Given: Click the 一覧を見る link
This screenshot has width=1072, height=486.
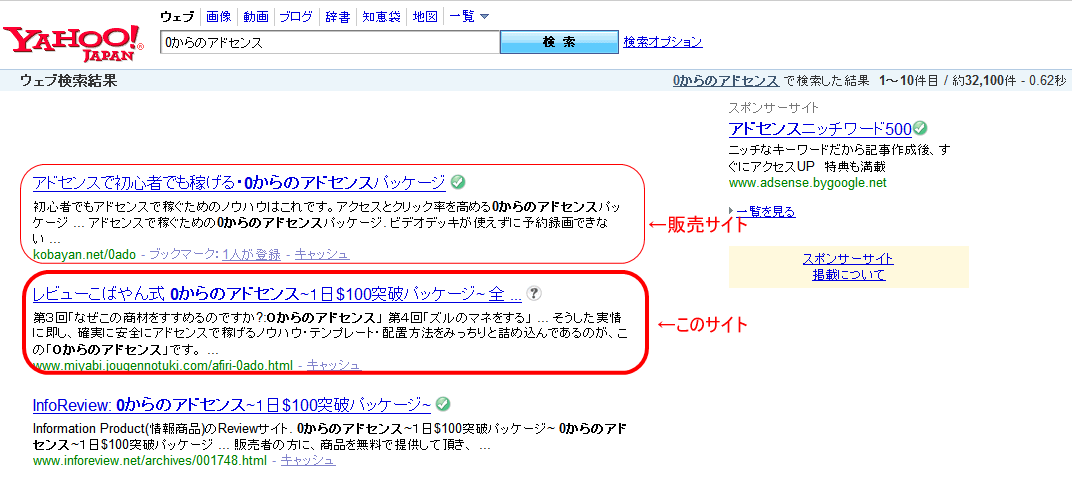Looking at the screenshot, I should click(766, 211).
